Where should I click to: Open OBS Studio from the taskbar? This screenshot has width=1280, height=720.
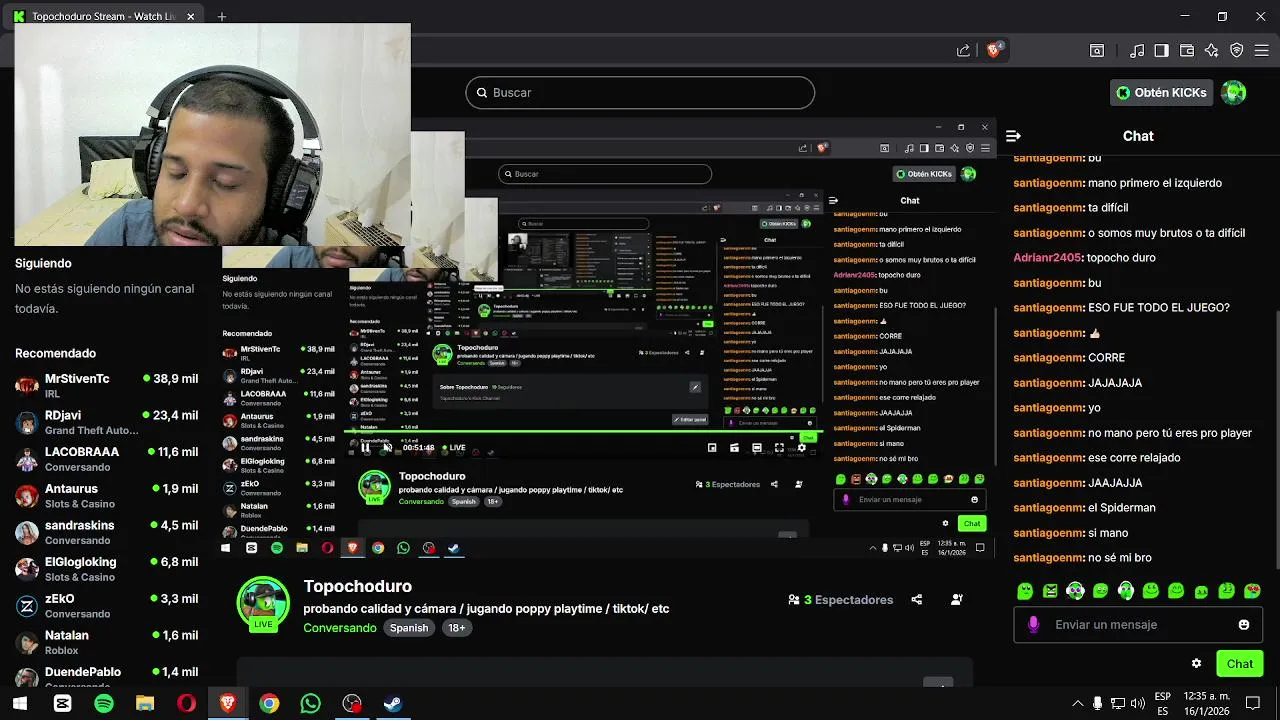(x=352, y=704)
